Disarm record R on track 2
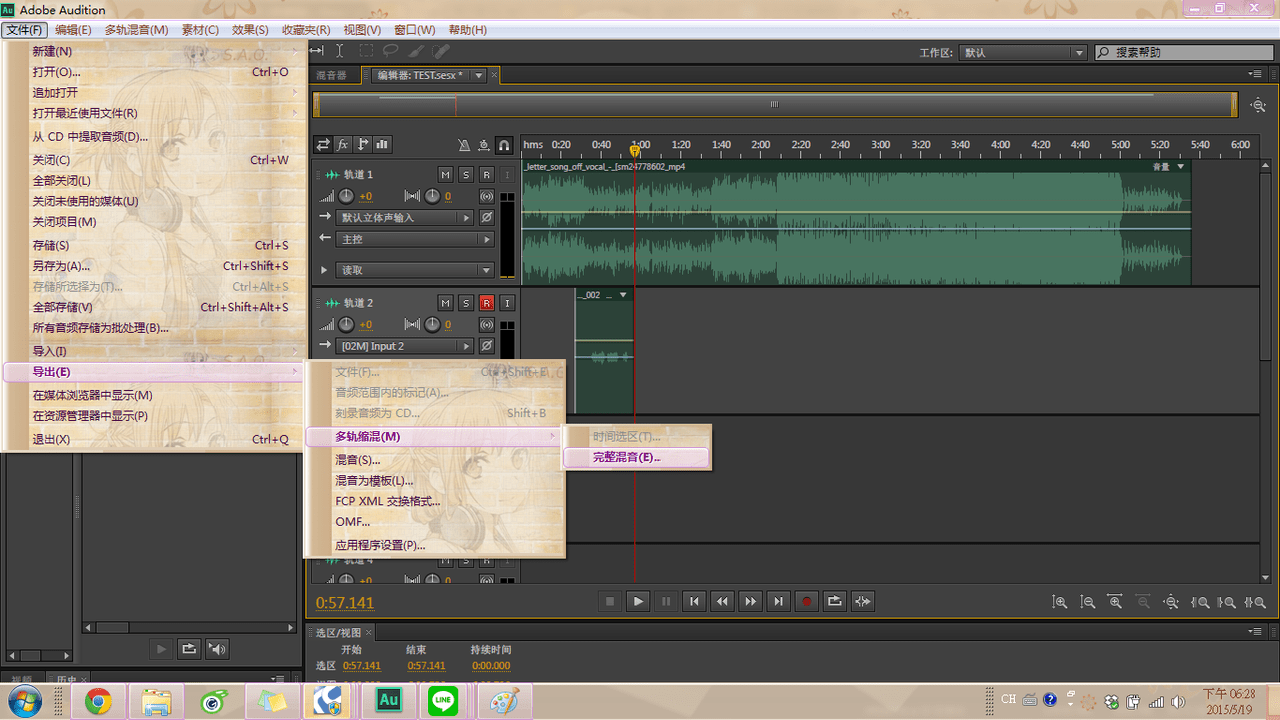 click(x=487, y=303)
